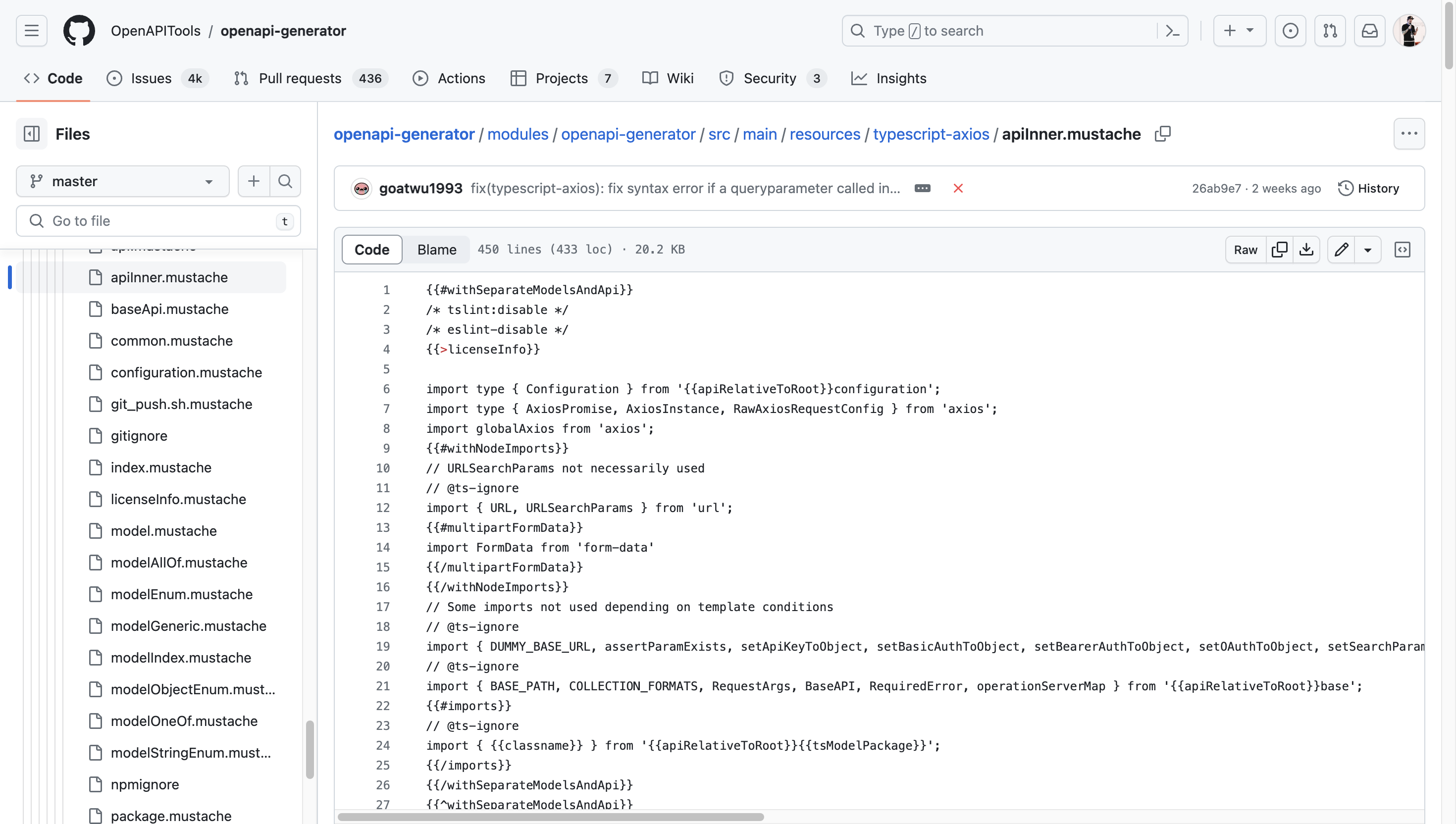1456x824 pixels.
Task: Open goatwu1993 author link
Action: click(x=420, y=189)
